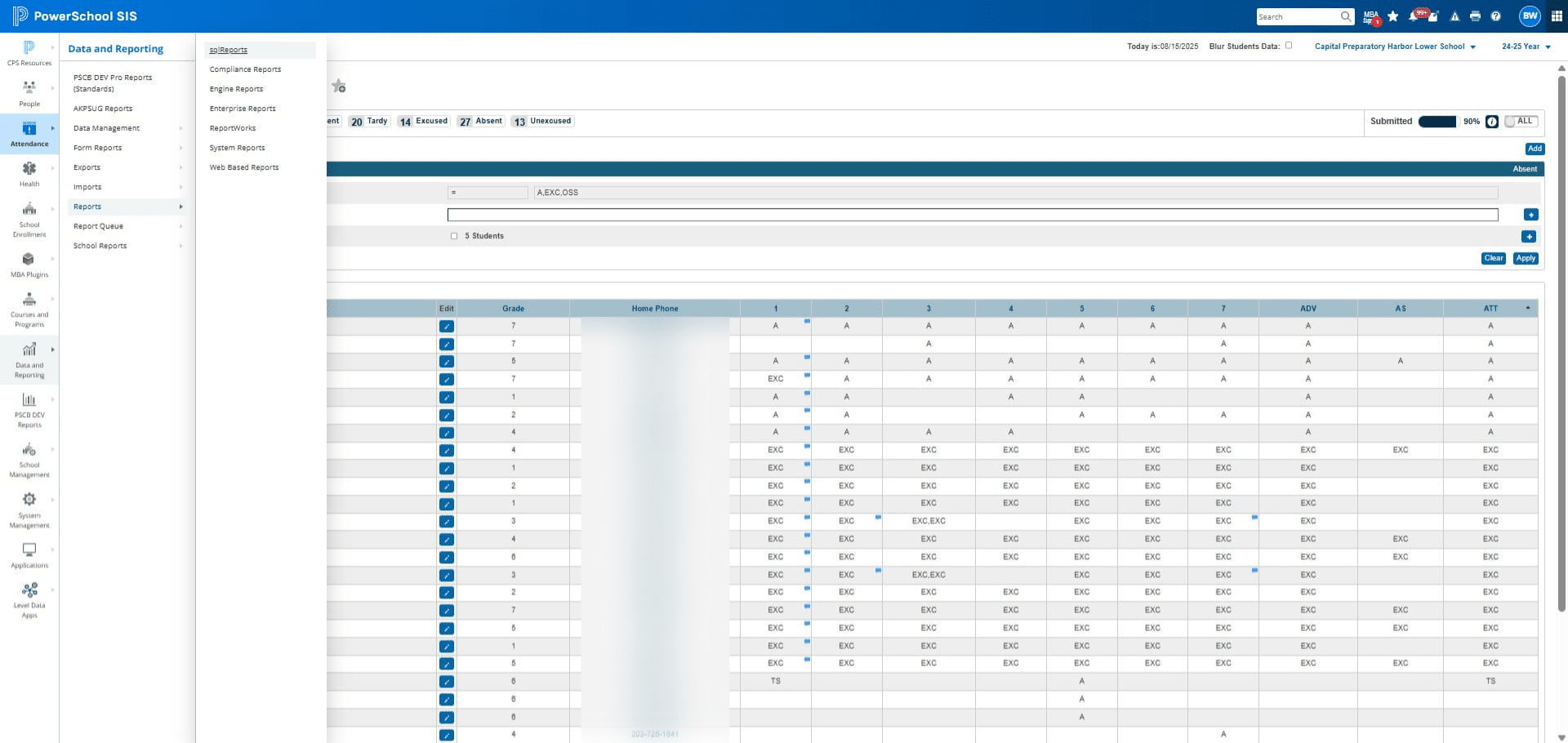
Task: Filter by 13 Unexcused count
Action: click(x=542, y=121)
